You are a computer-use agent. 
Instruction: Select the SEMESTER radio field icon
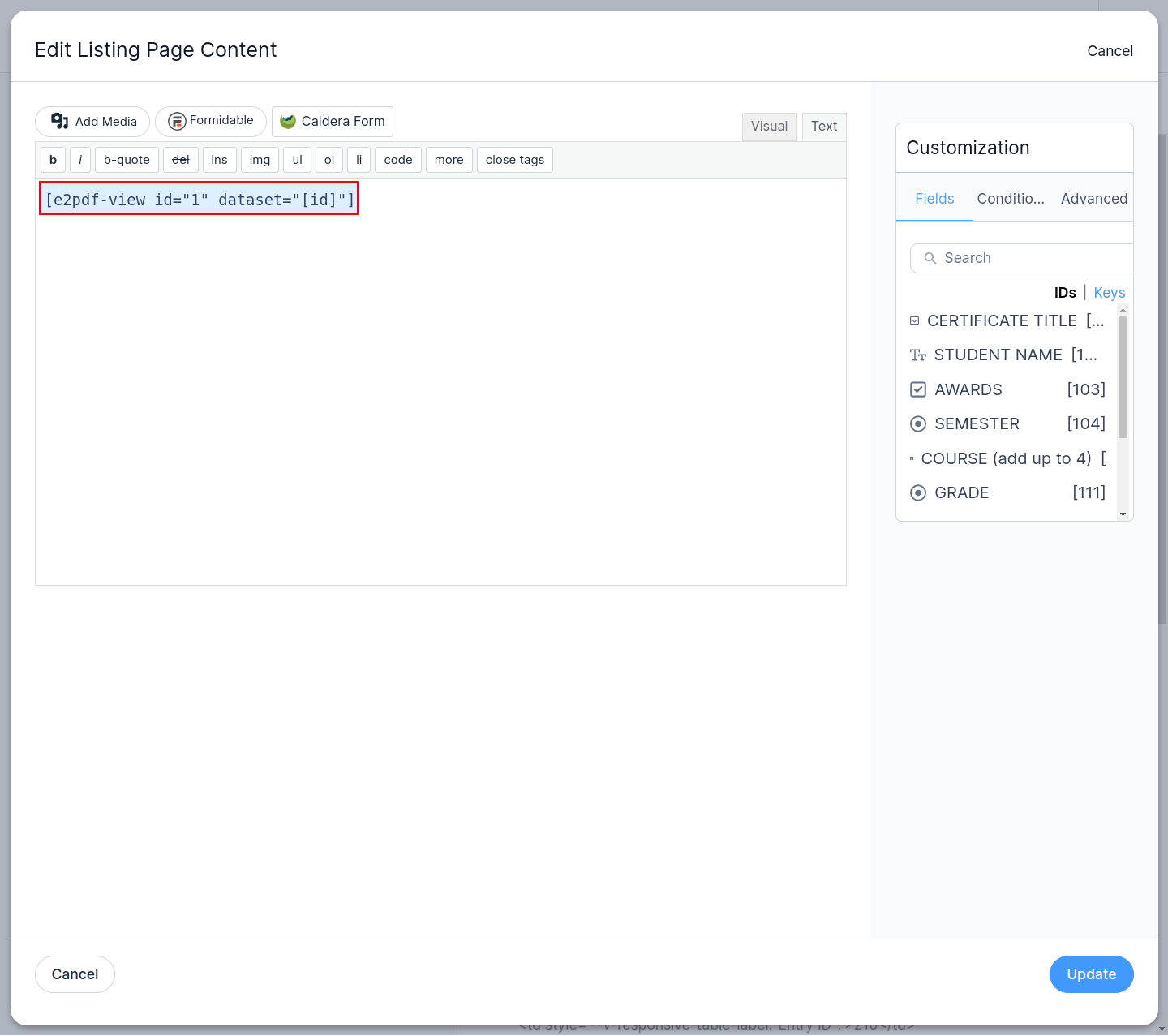click(x=918, y=424)
